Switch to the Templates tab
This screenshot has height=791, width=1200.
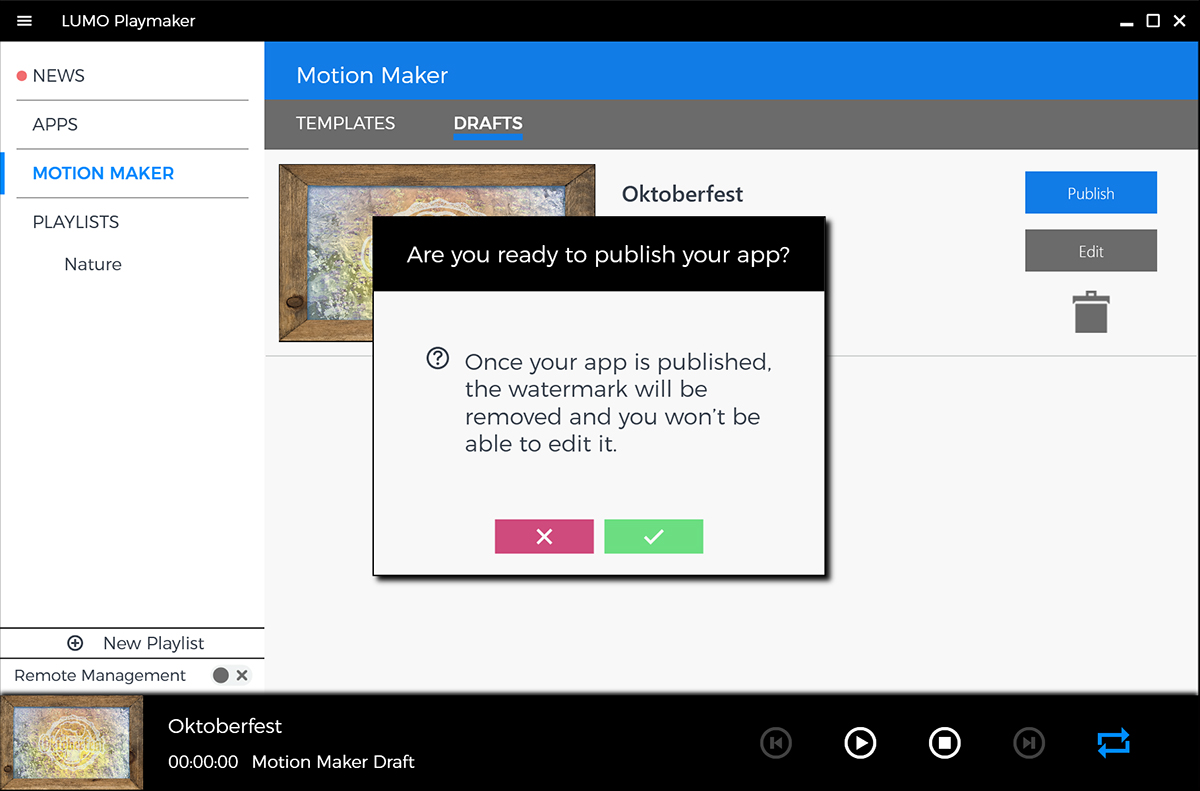pyautogui.click(x=345, y=123)
